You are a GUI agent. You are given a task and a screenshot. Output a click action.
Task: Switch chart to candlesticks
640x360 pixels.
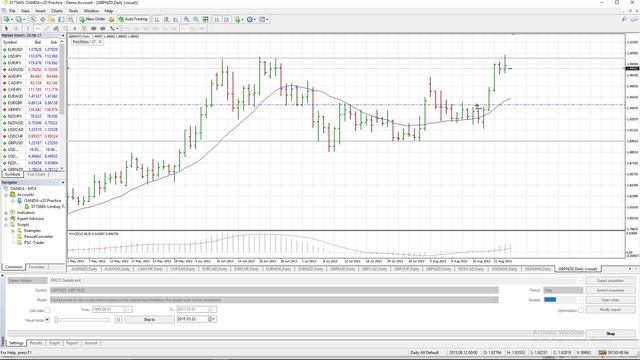[x=166, y=19]
